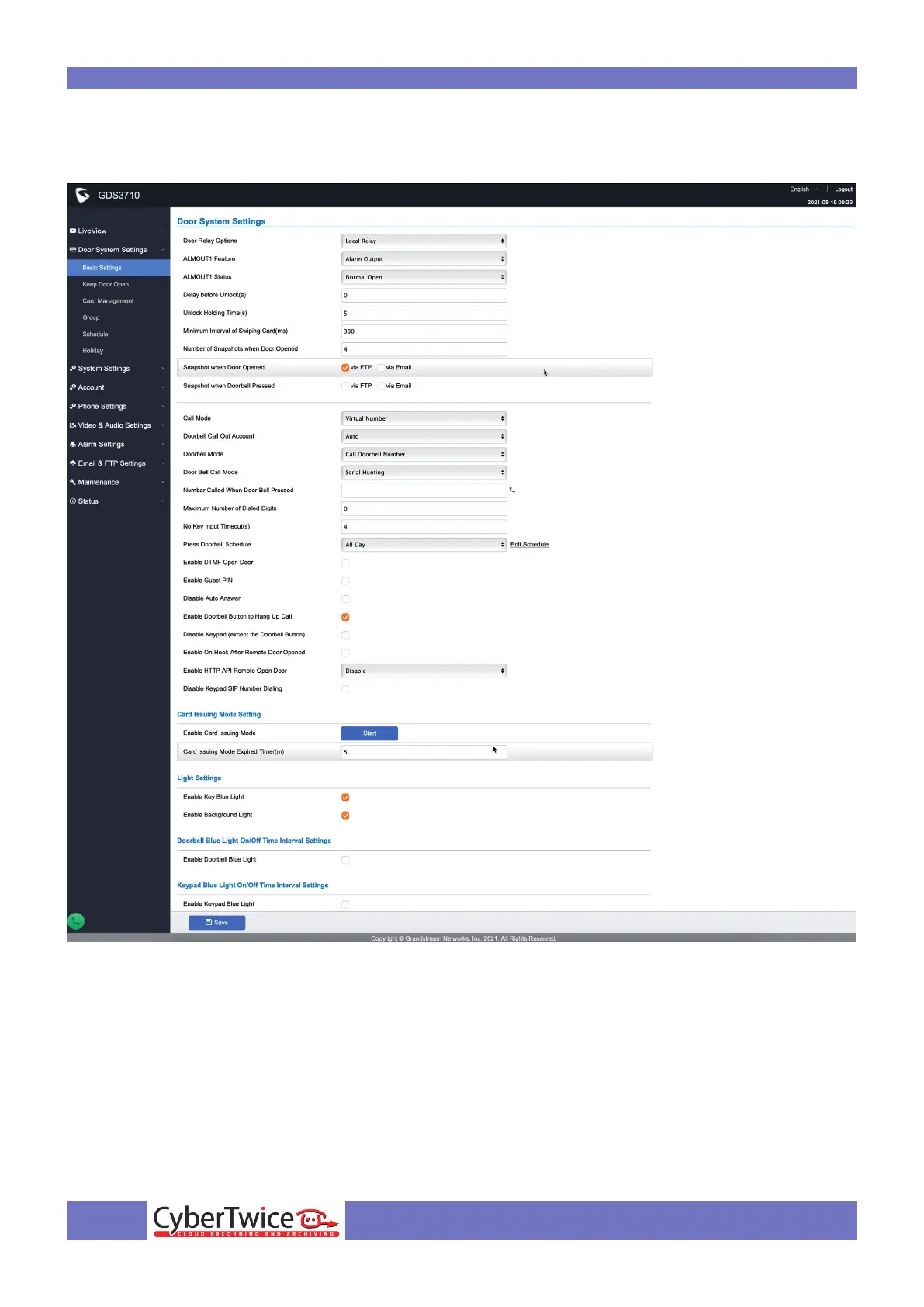Check via Email for Snapshot when Door Opened

coord(381,368)
